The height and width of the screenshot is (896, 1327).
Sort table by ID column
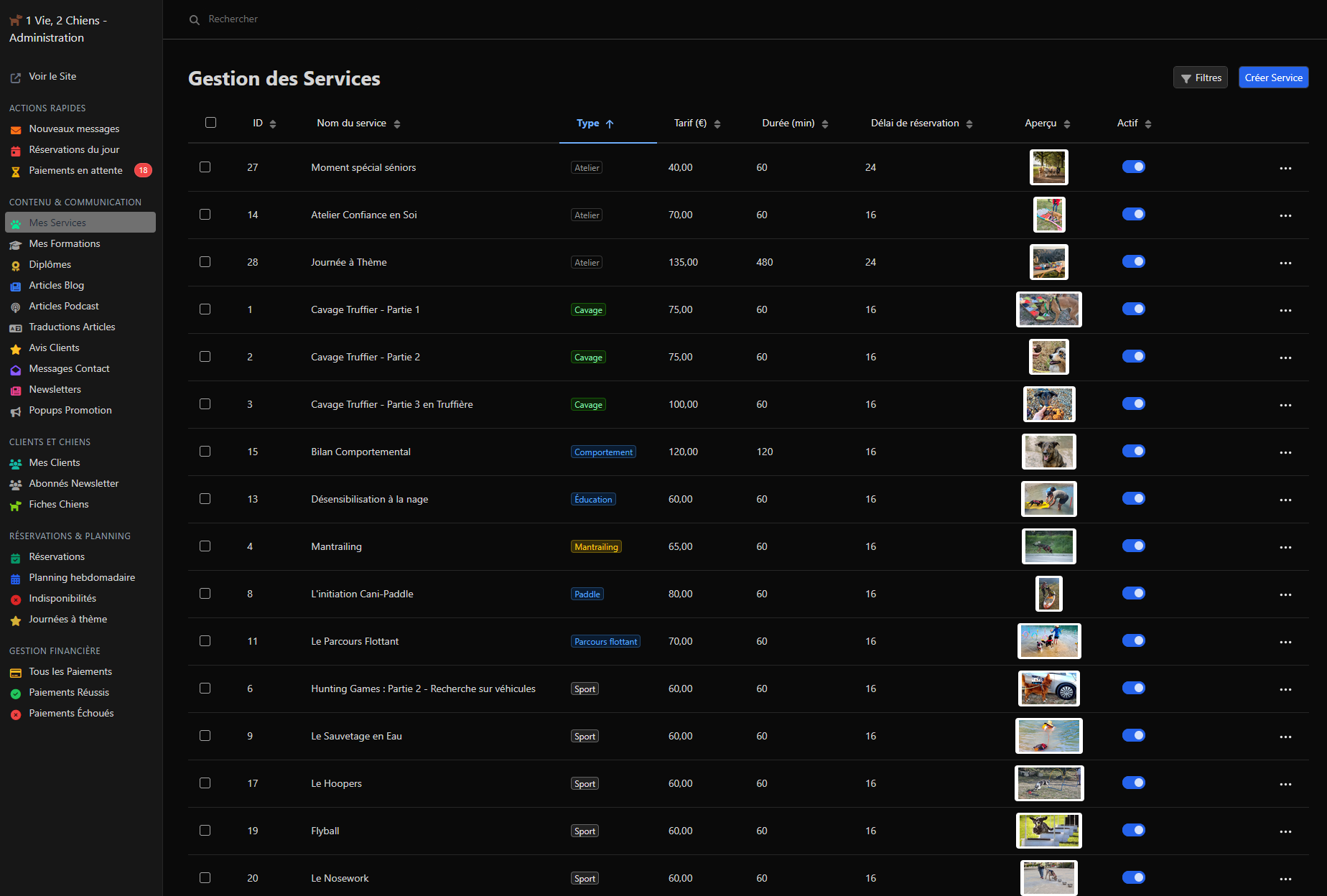click(x=264, y=123)
